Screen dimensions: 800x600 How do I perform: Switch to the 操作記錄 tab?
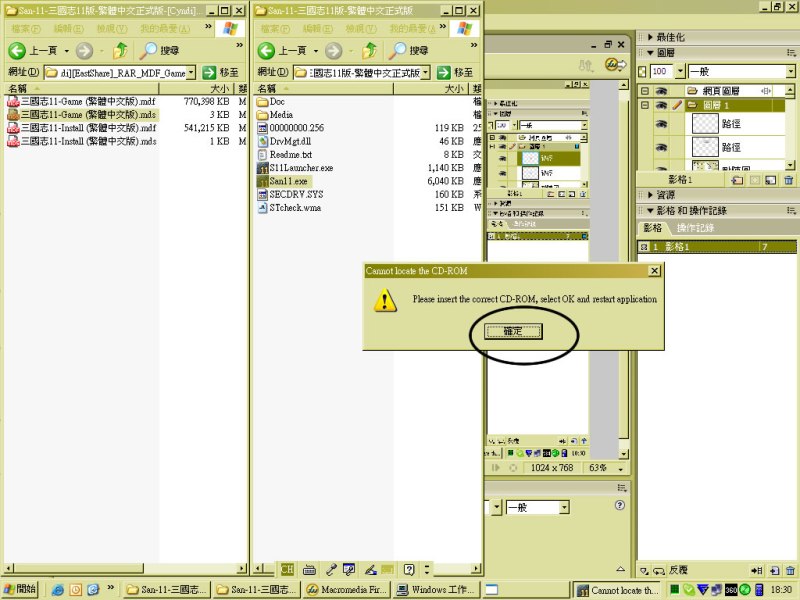(695, 228)
